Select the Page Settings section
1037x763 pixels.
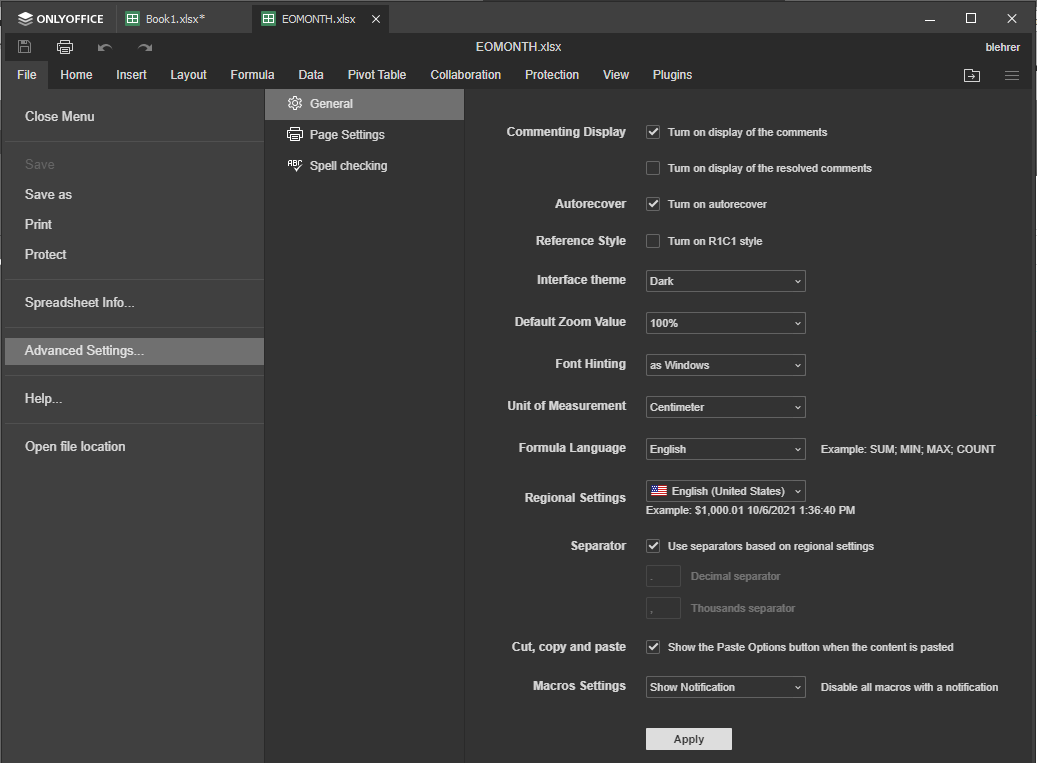coord(364,135)
